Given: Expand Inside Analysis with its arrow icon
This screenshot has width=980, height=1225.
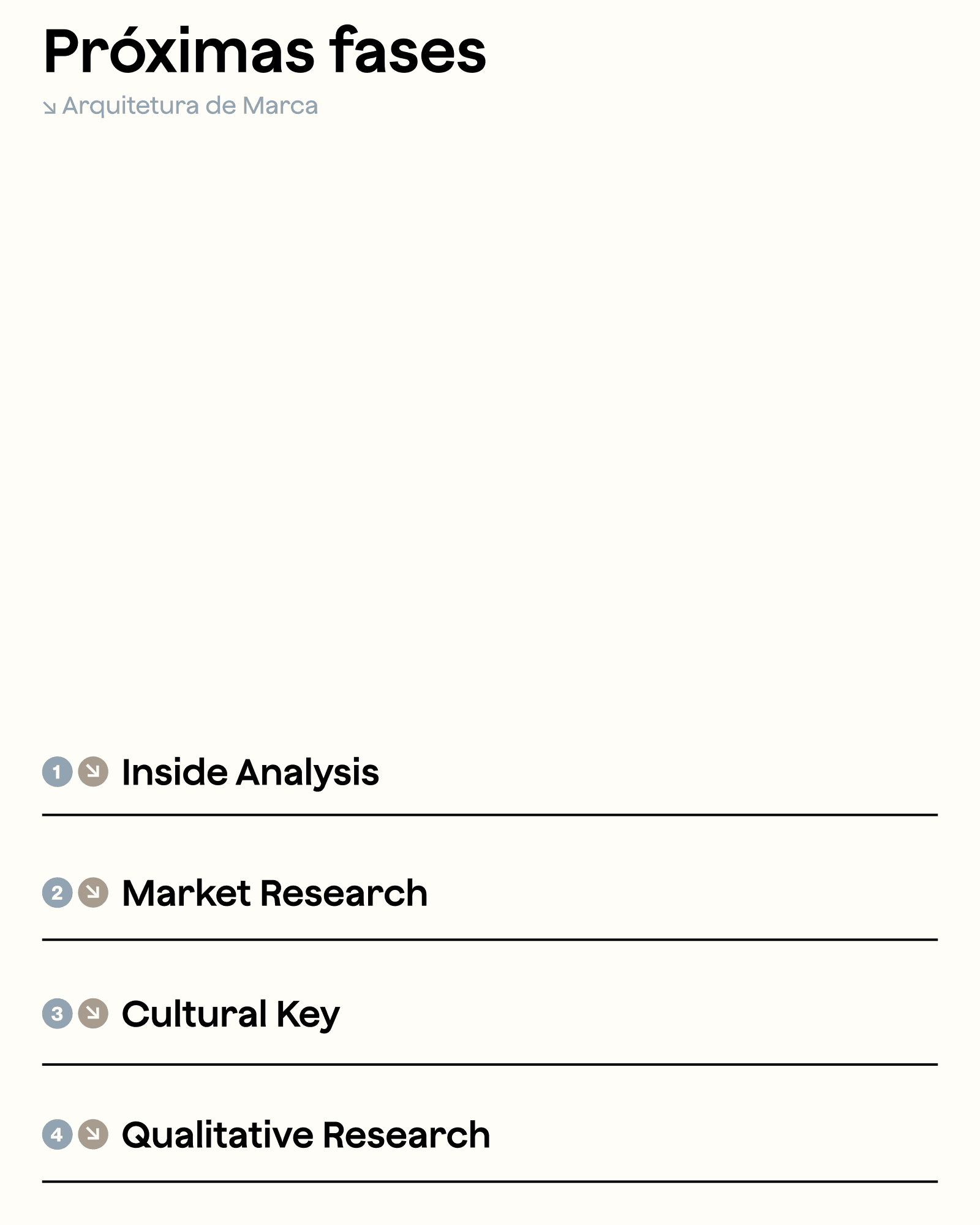Looking at the screenshot, I should click(x=93, y=772).
